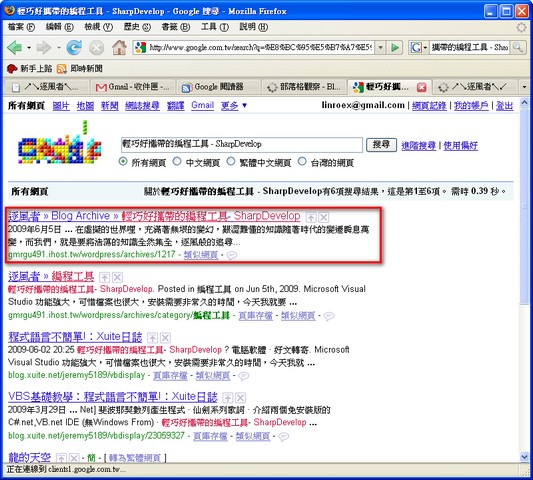Open the 新手上路 bookmark

[x=29, y=69]
